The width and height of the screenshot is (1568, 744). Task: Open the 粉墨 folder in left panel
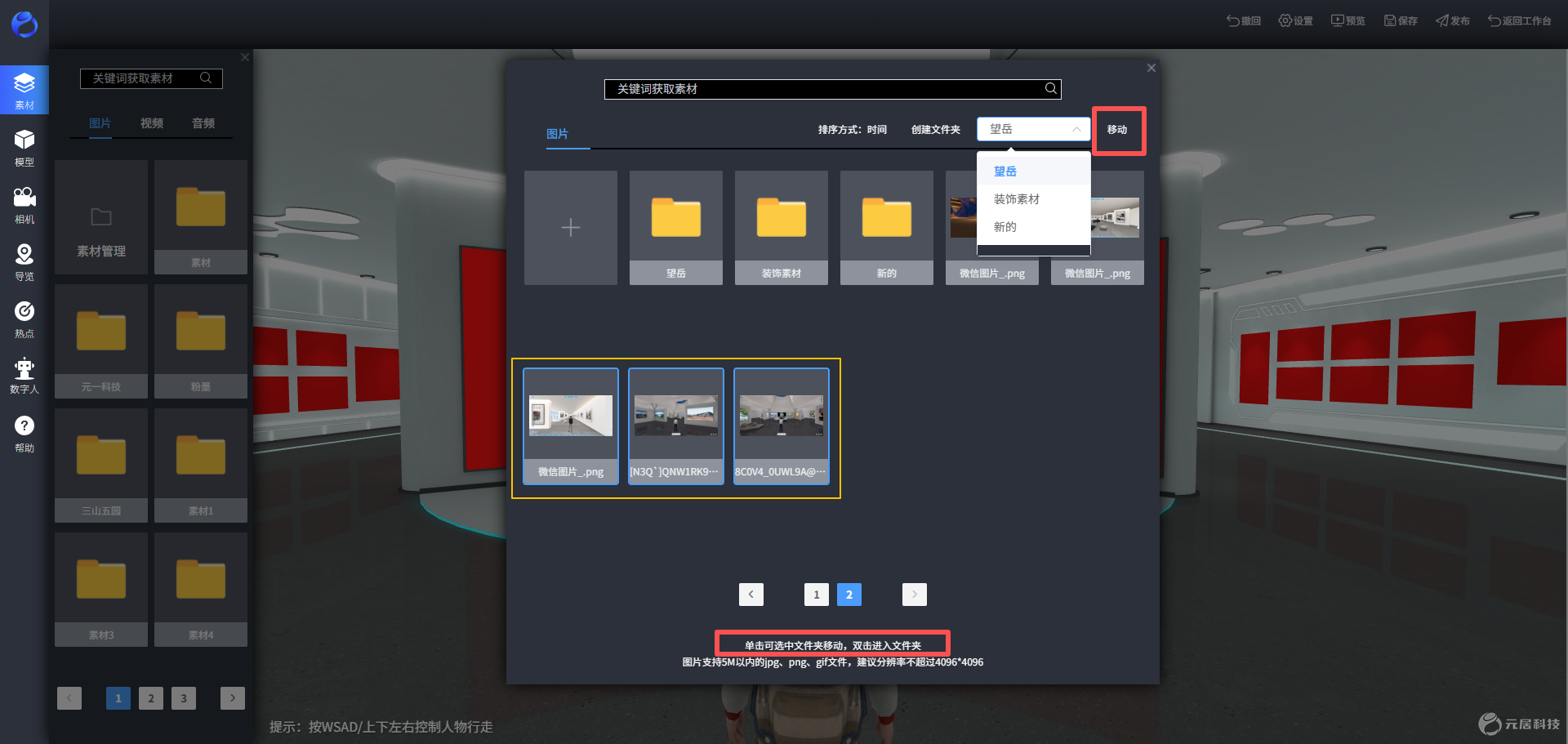201,341
